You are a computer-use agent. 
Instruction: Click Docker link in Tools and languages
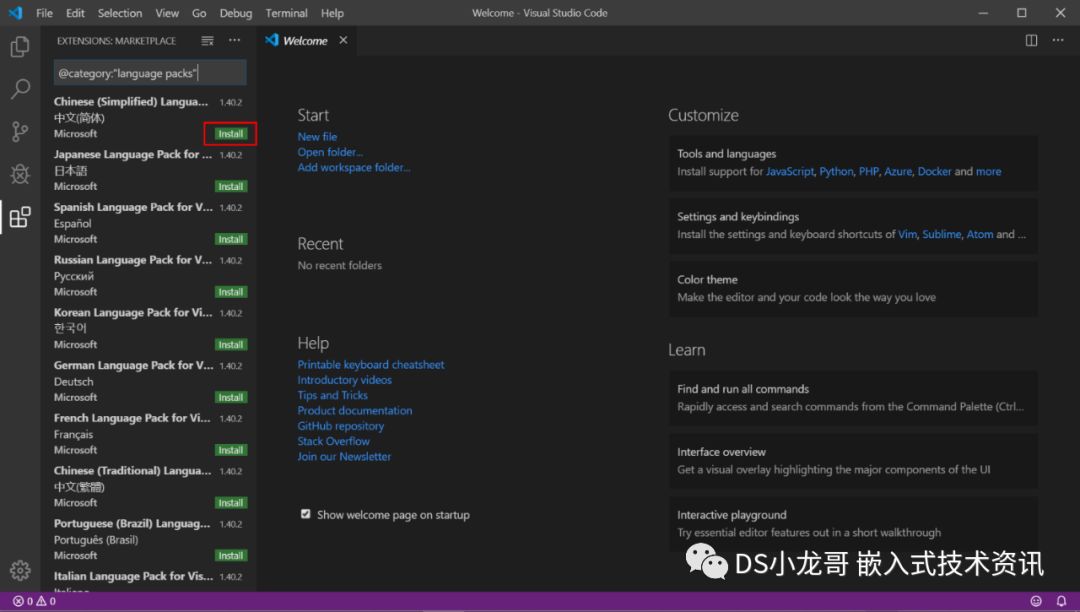934,171
